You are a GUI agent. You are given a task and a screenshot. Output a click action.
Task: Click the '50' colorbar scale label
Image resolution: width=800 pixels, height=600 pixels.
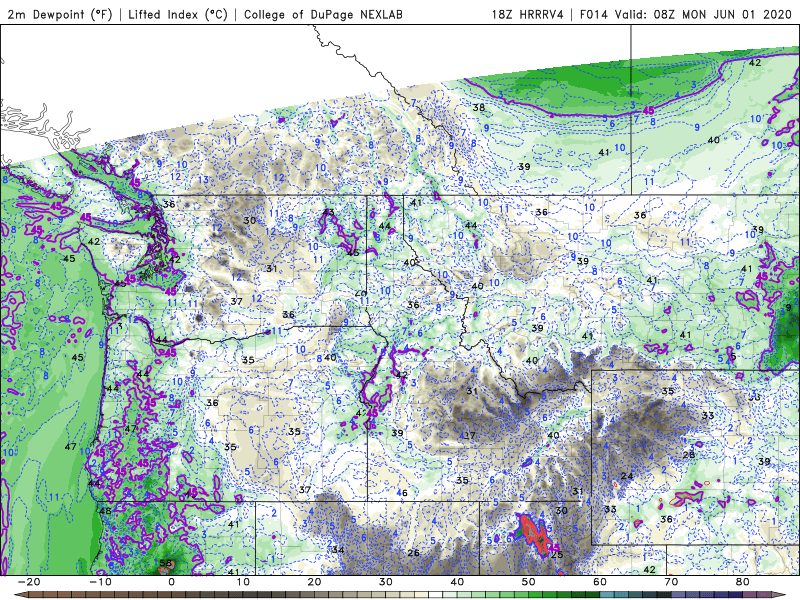529,582
